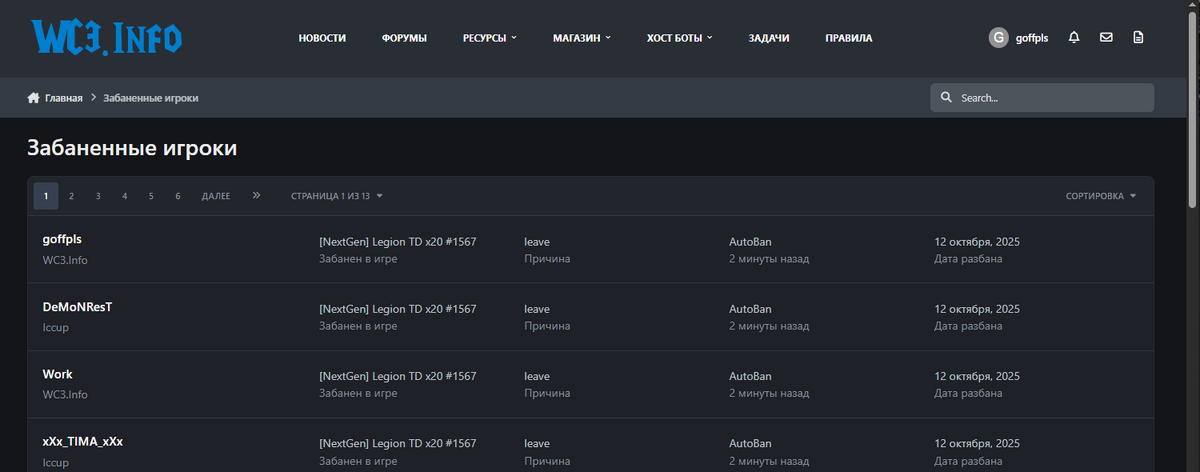Click the Далее next page button
The image size is (1200, 472).
tap(216, 196)
